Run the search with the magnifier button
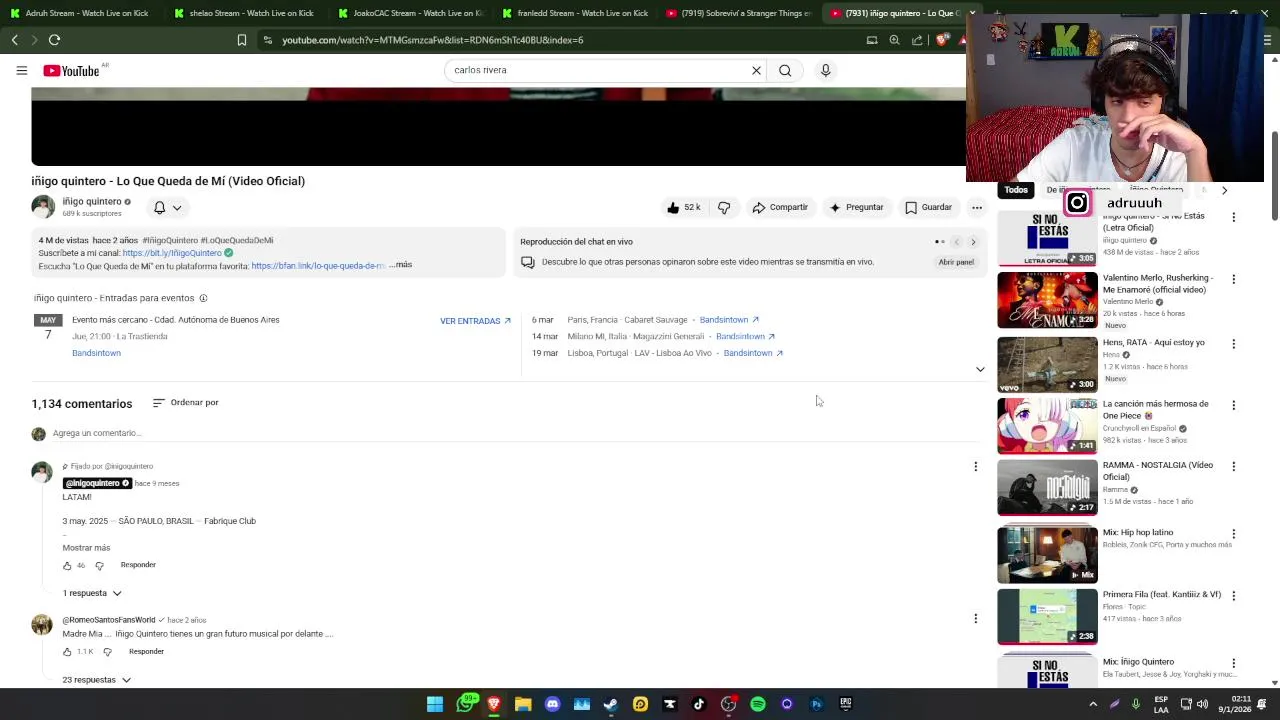This screenshot has width=1280, height=720. tap(785, 70)
